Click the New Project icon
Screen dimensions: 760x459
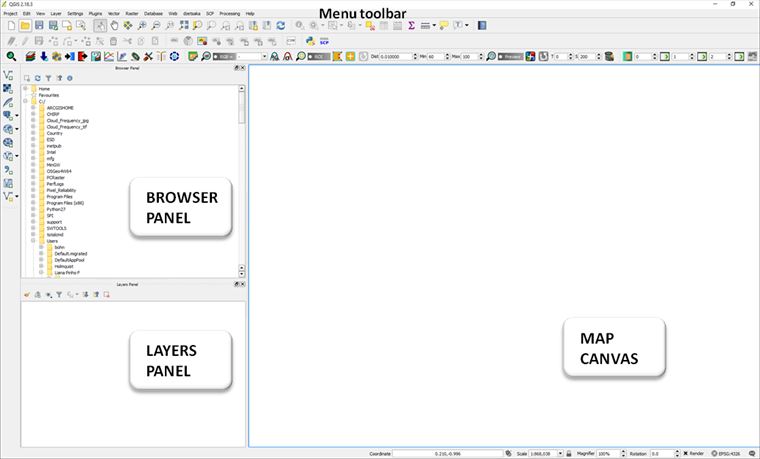[9, 25]
